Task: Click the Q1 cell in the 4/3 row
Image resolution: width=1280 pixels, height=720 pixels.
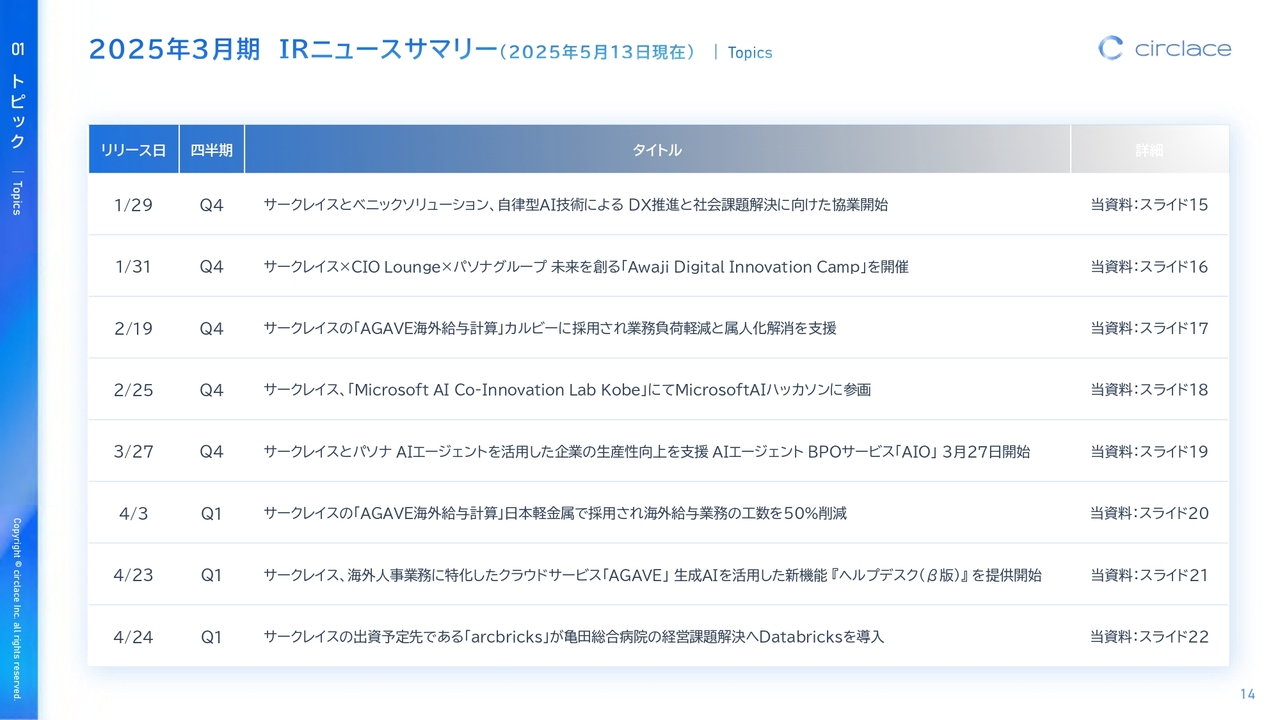Action: click(211, 514)
